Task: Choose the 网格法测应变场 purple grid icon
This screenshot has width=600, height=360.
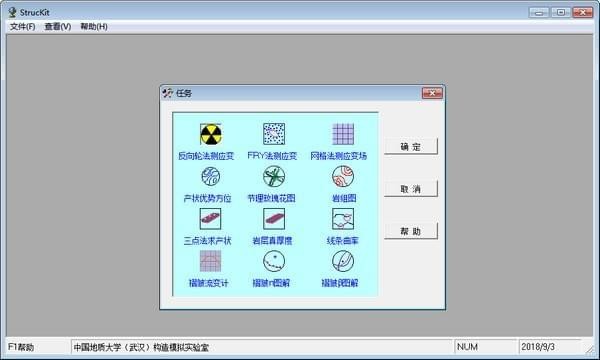Action: [343, 134]
